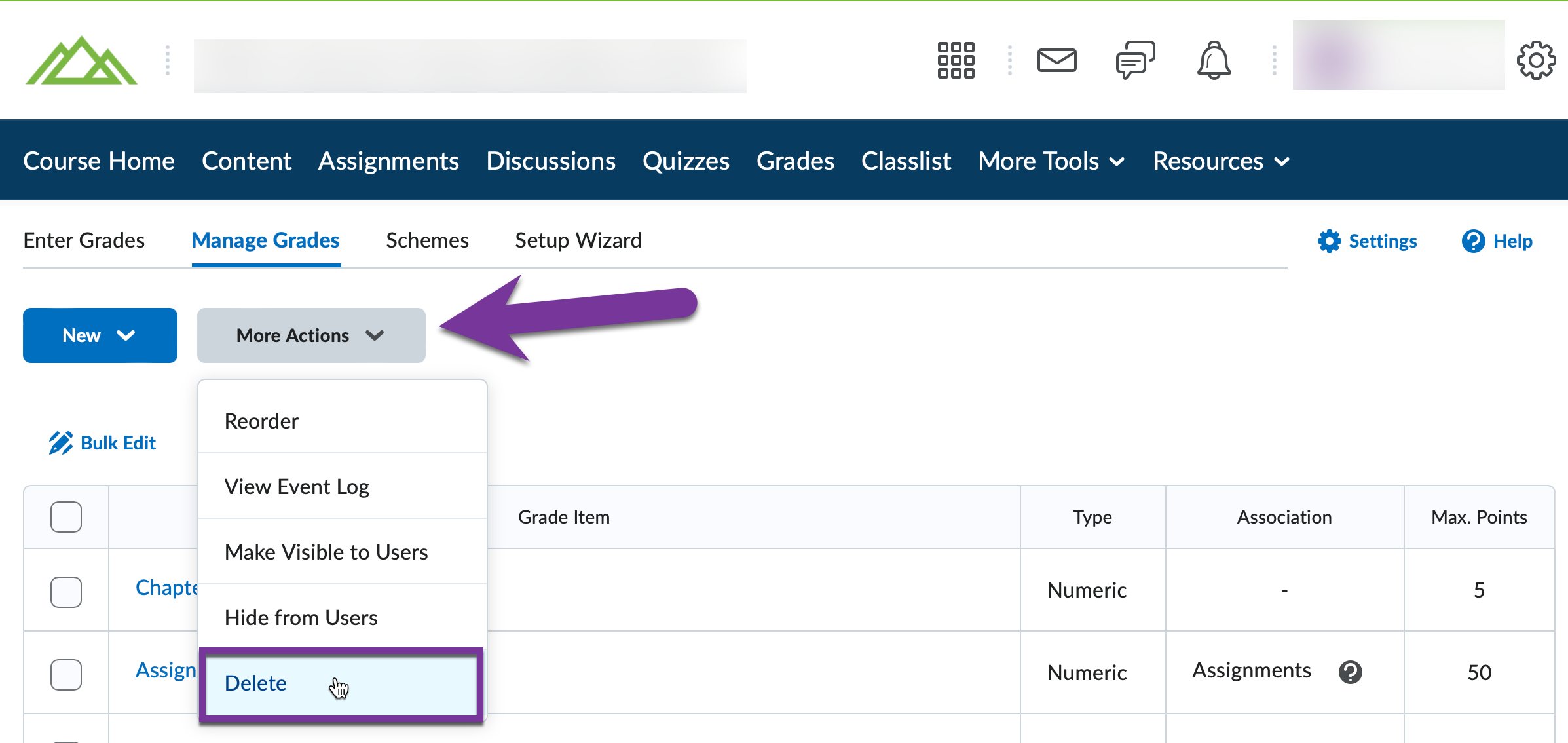Open Help via the question mark icon
This screenshot has height=743, width=1568.
point(1473,241)
